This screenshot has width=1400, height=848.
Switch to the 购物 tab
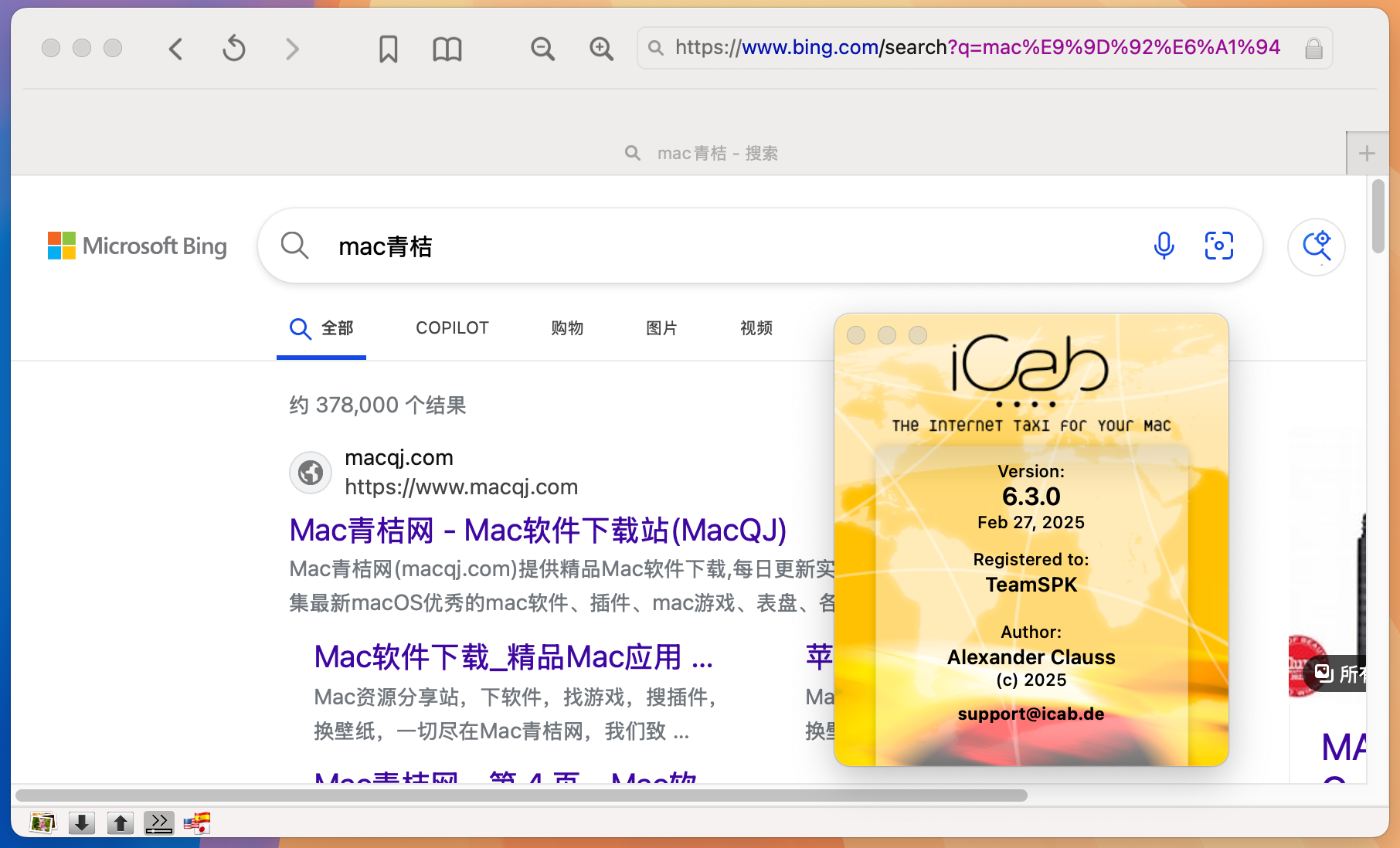[x=567, y=328]
